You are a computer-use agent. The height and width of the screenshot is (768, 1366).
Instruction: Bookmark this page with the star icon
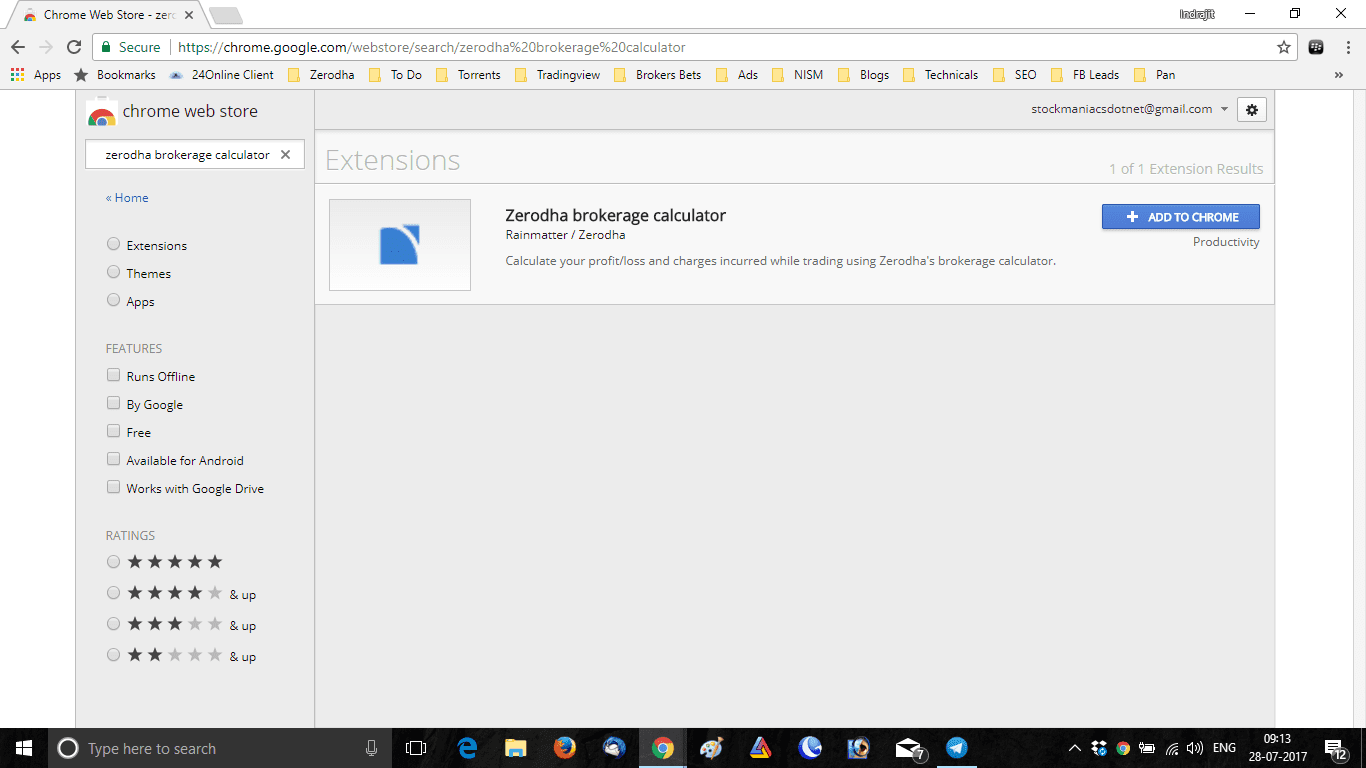coord(1284,47)
